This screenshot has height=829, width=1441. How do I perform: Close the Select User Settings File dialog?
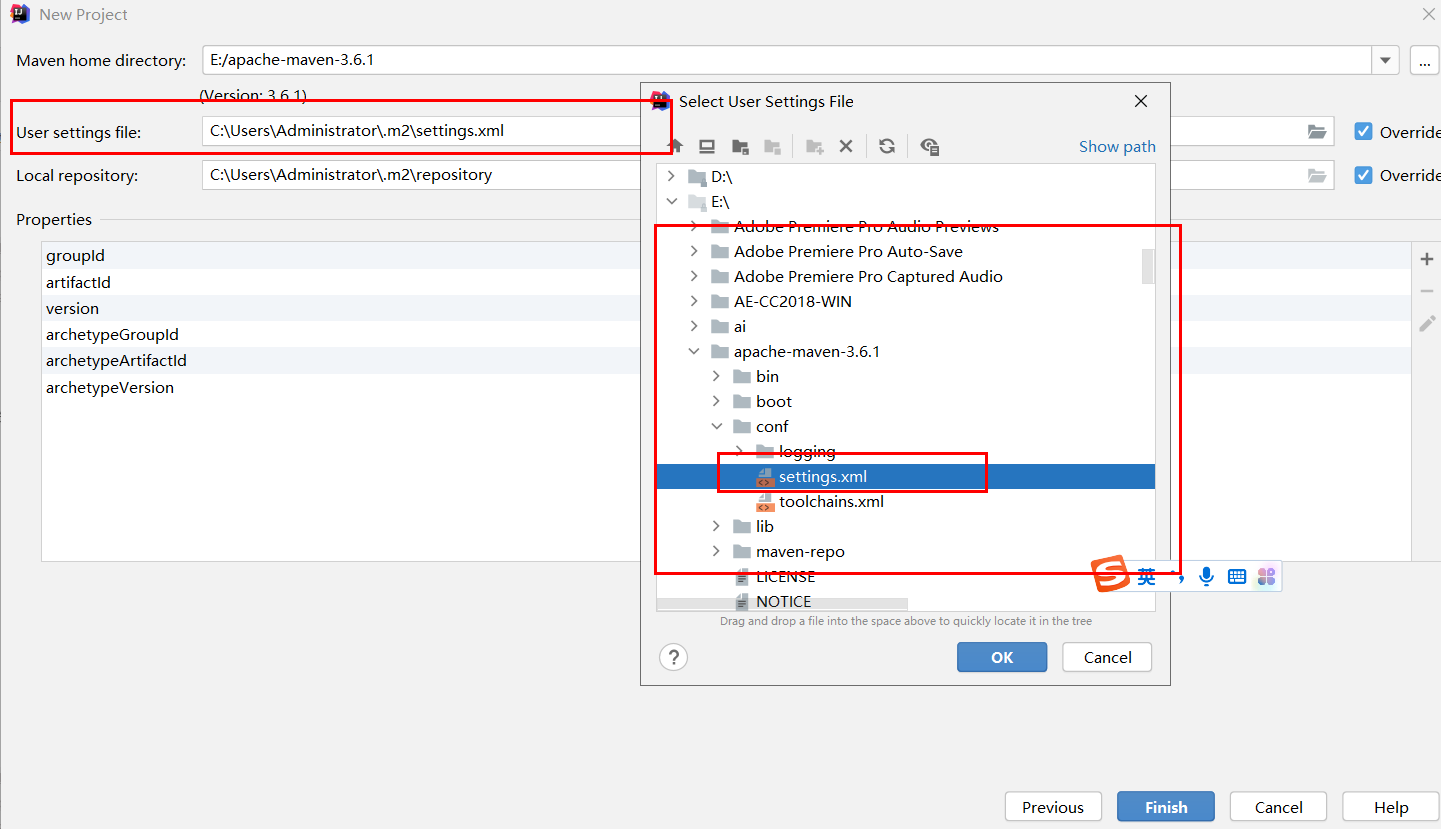coord(1141,101)
